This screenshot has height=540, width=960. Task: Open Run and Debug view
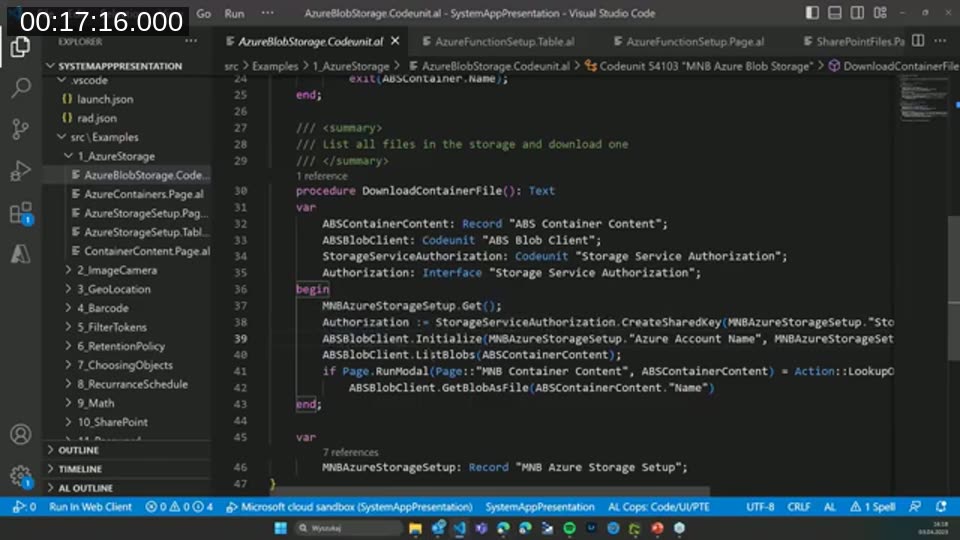point(20,171)
